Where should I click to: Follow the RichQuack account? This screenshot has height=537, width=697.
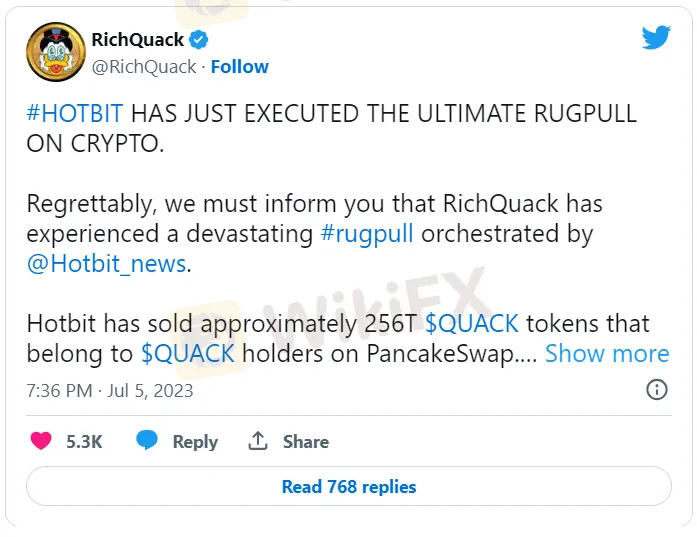pos(239,67)
